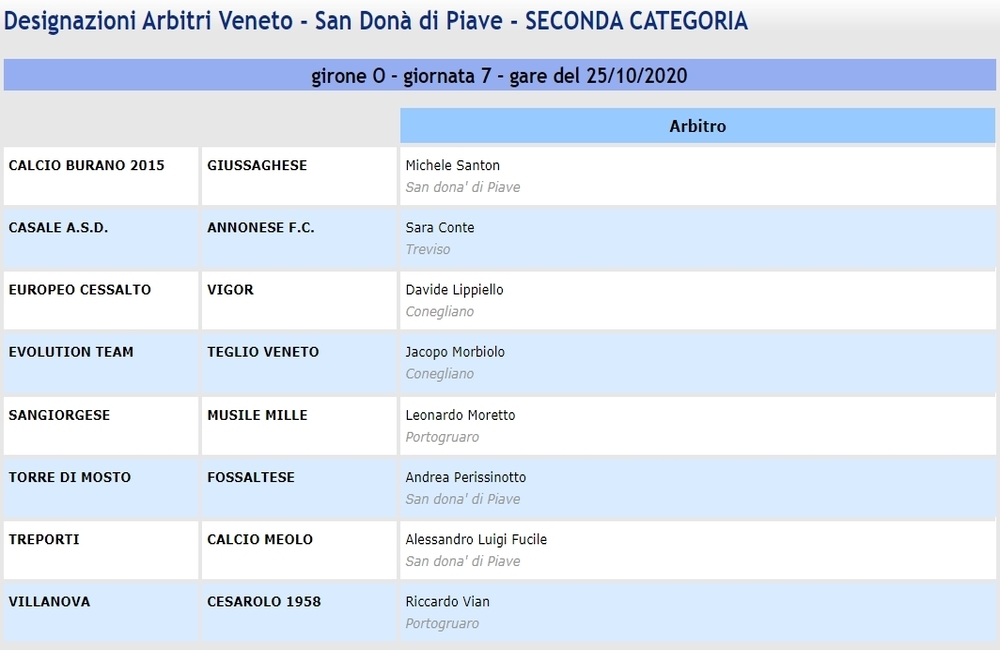Select EUROPEO CESSALTO team cell
1000x650 pixels.
coord(101,300)
